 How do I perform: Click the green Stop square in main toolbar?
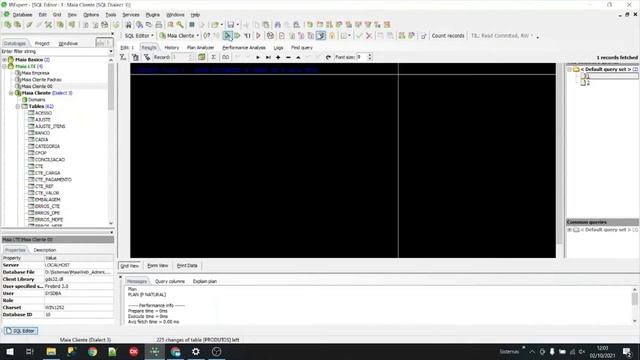[x=191, y=24]
